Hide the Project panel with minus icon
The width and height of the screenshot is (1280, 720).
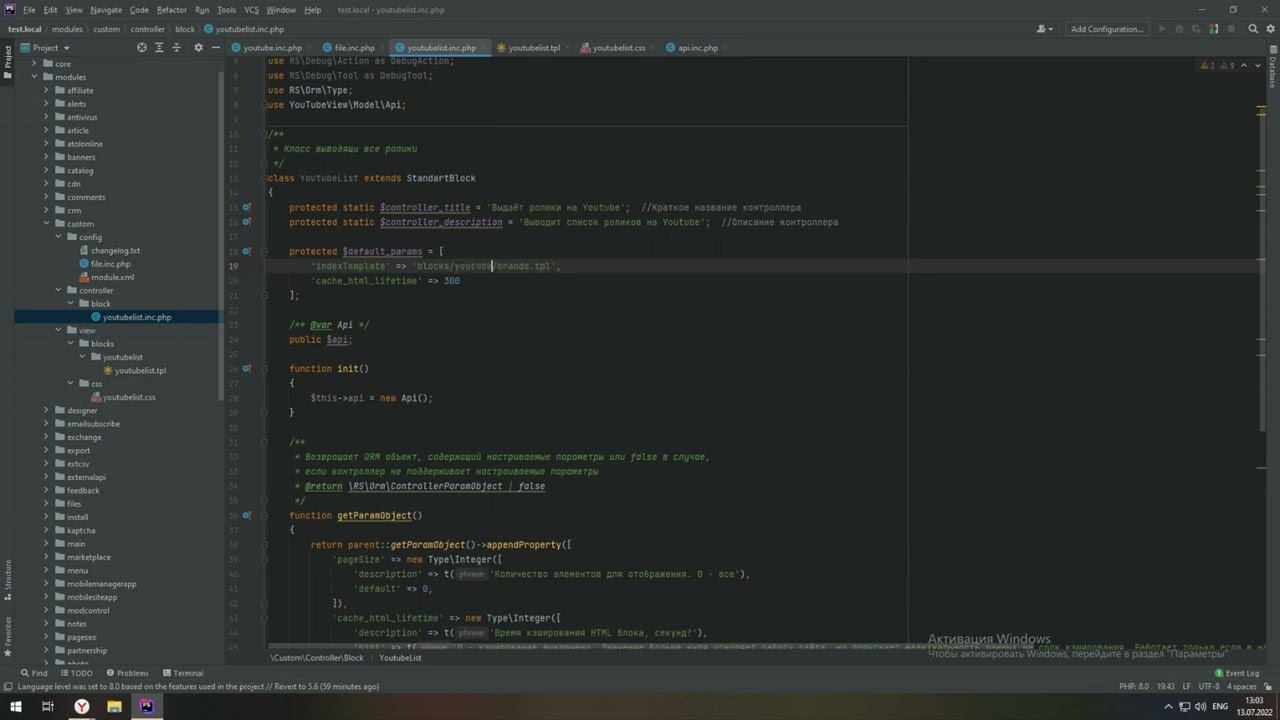pyautogui.click(x=216, y=48)
